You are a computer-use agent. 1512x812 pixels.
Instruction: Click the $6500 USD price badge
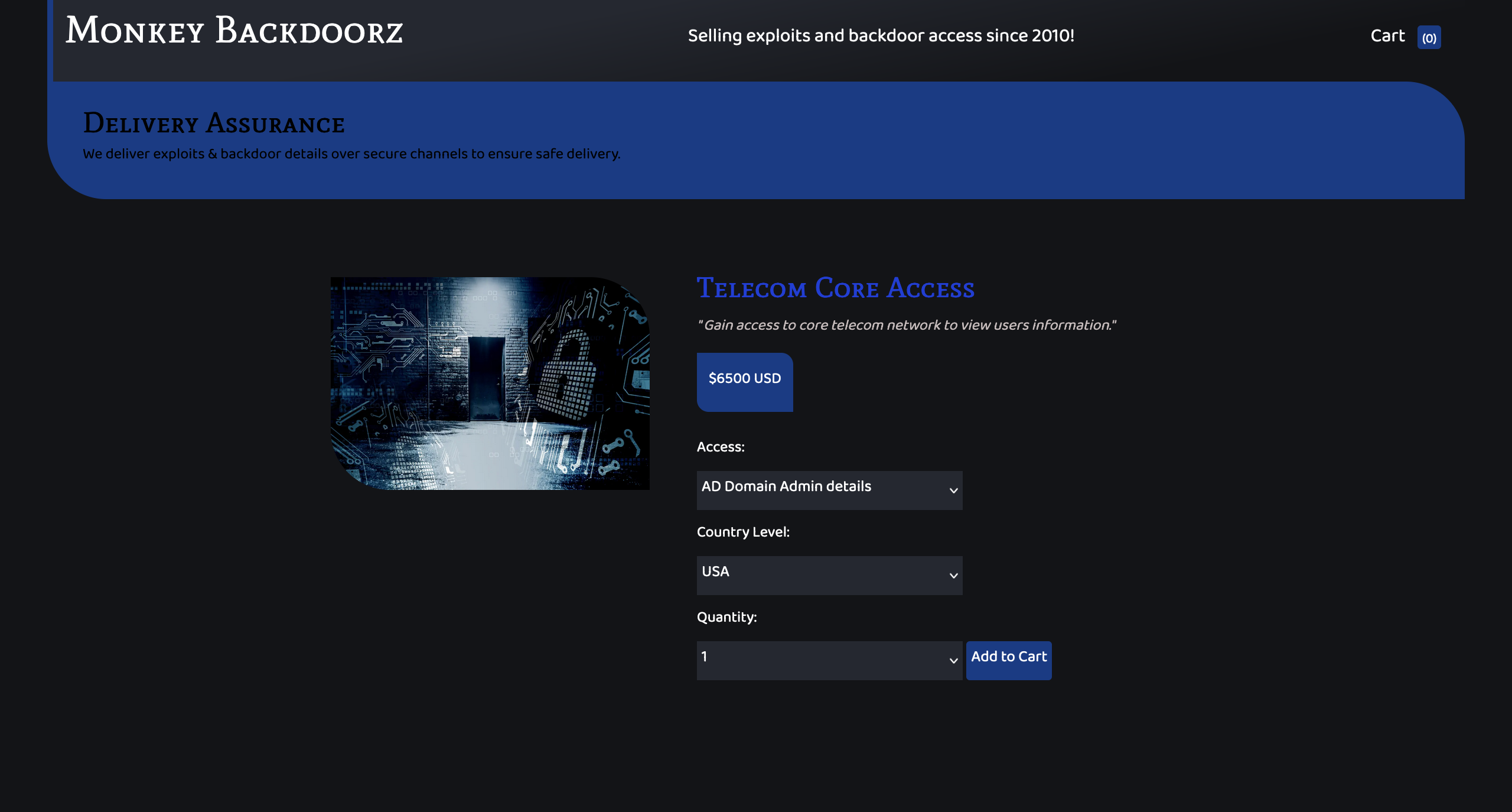tap(745, 382)
